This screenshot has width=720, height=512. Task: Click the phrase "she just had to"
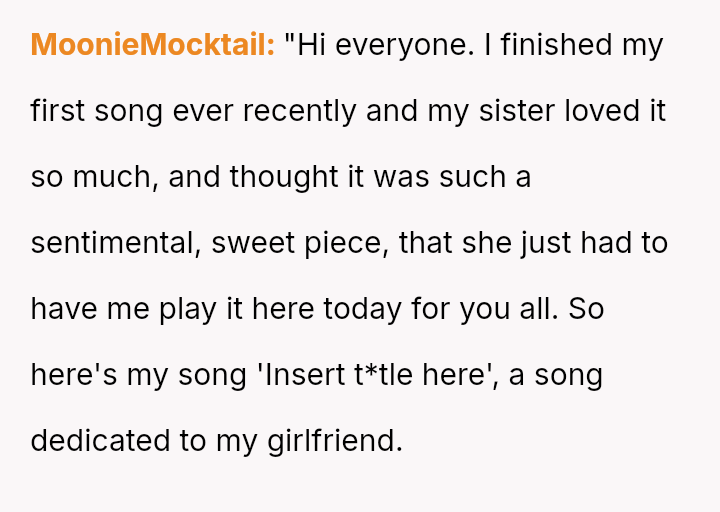pos(564,243)
